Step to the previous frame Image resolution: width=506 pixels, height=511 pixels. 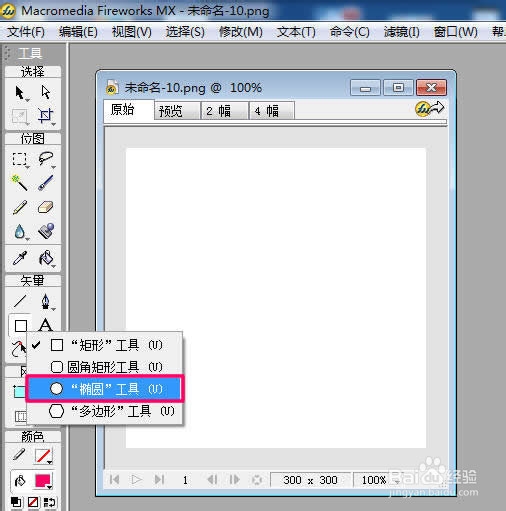click(x=212, y=480)
